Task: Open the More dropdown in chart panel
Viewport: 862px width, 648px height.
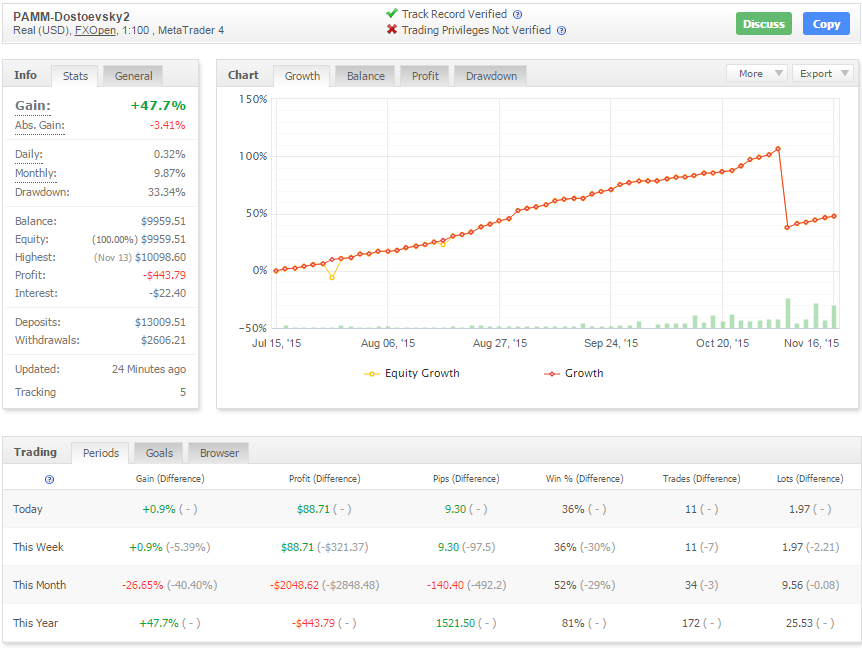Action: coord(757,74)
